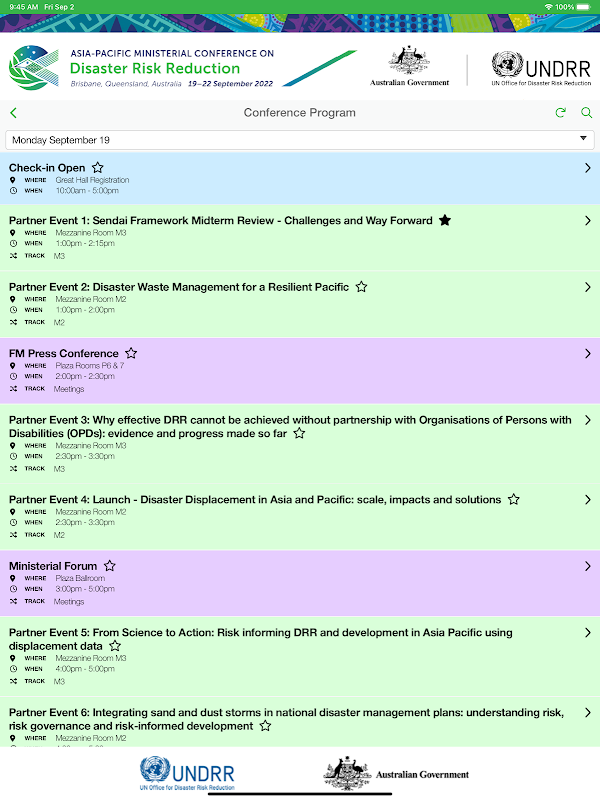Screen dimensions: 600x800
Task: Open the Ministerial Forum title
Action: [53, 566]
